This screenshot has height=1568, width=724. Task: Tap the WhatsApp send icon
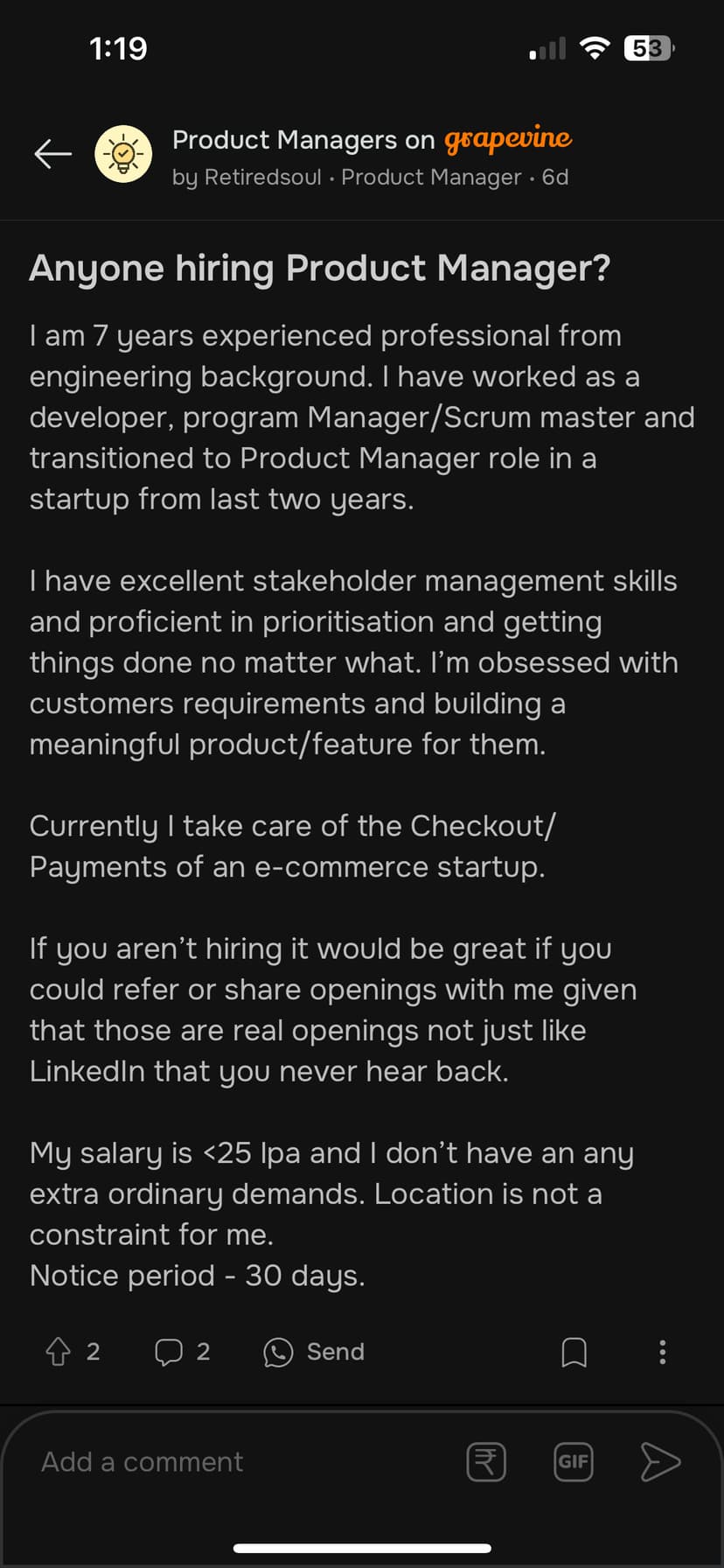278,1352
